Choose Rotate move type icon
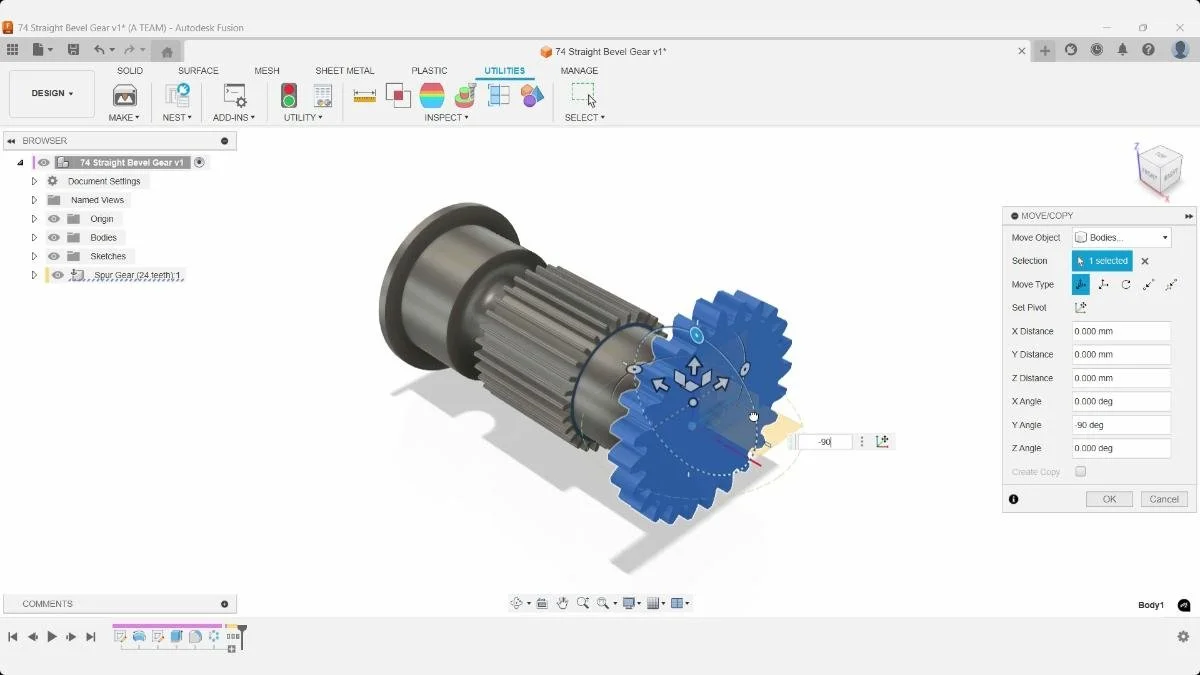1200x675 pixels. pos(1126,284)
